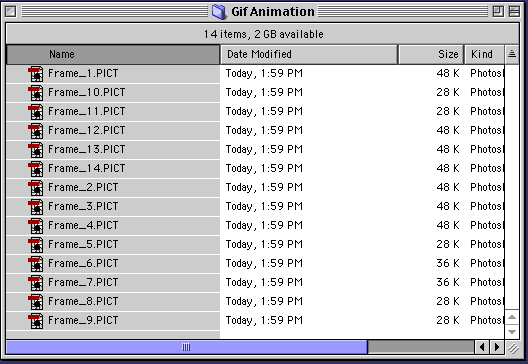Select the Frame_1.PICT file icon

tap(36, 74)
